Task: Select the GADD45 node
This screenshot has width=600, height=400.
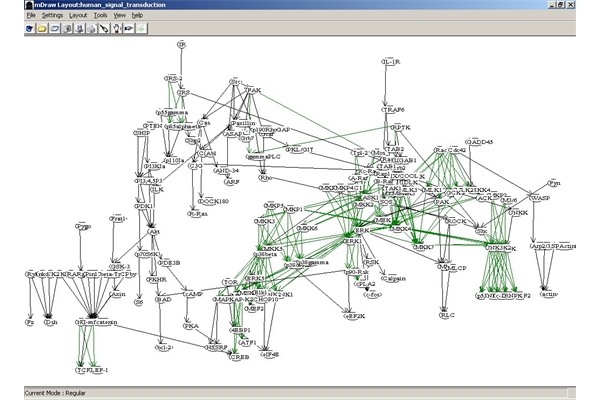Action: (480, 141)
